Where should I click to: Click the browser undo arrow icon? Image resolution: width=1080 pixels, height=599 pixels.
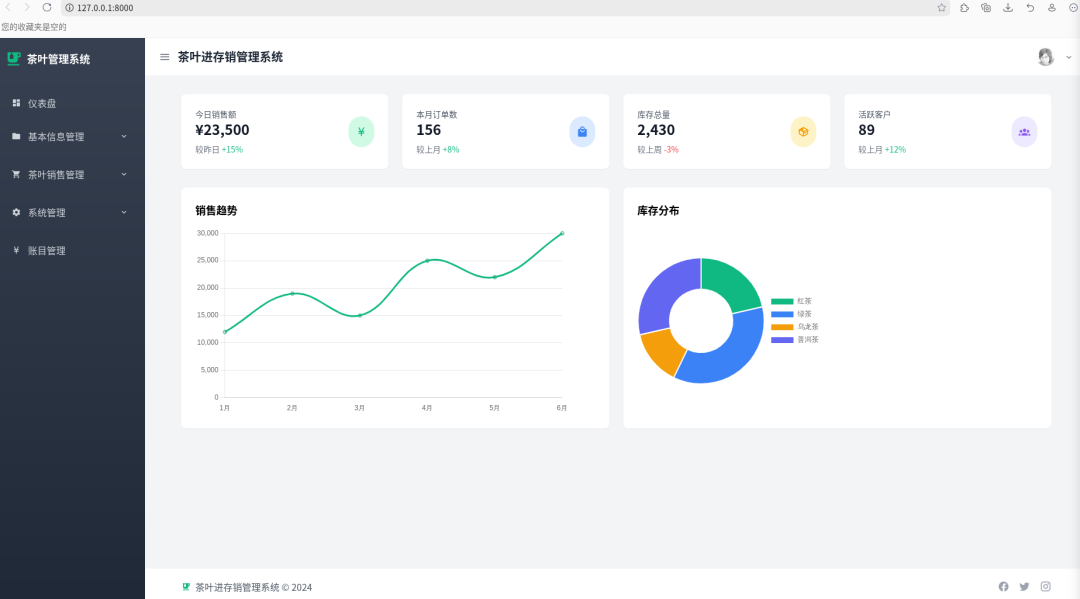point(1030,8)
